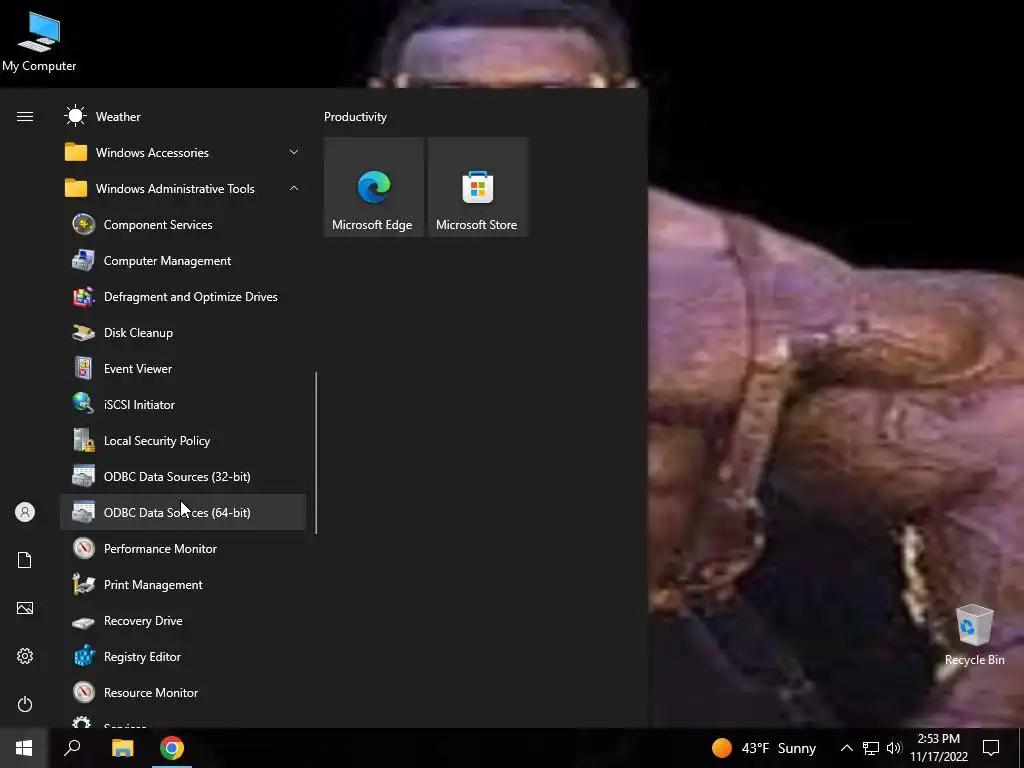Select the My Computer desktop icon

[39, 42]
